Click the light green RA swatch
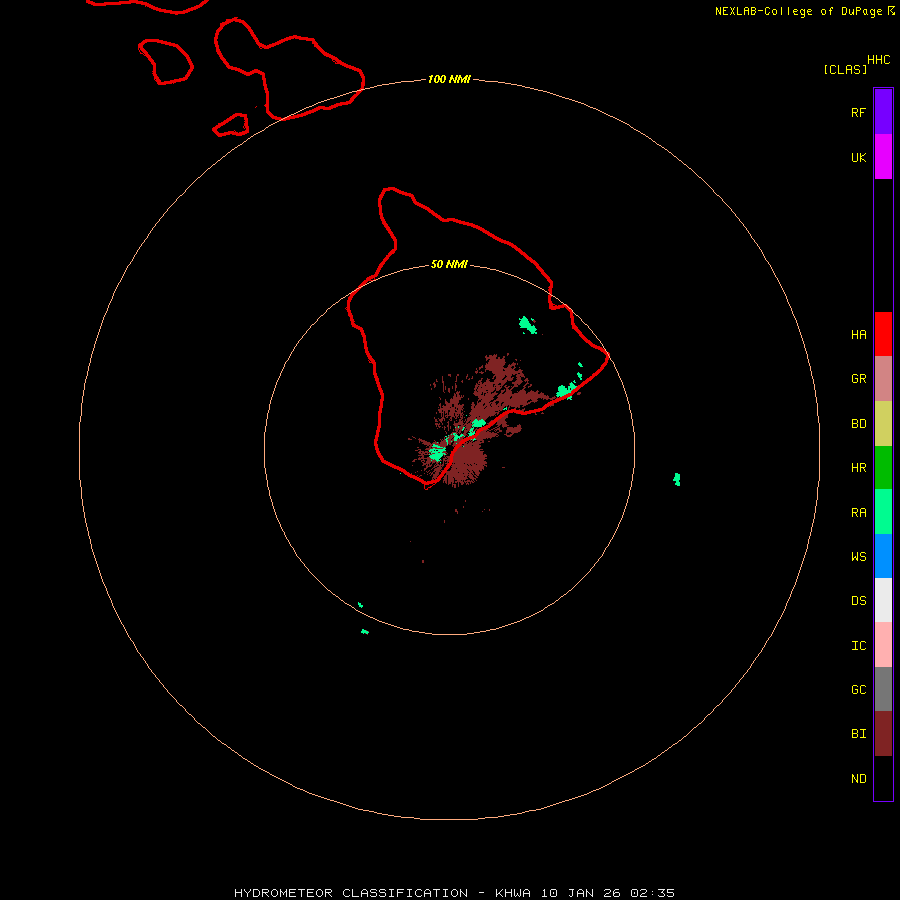Viewport: 900px width, 900px height. coord(883,512)
